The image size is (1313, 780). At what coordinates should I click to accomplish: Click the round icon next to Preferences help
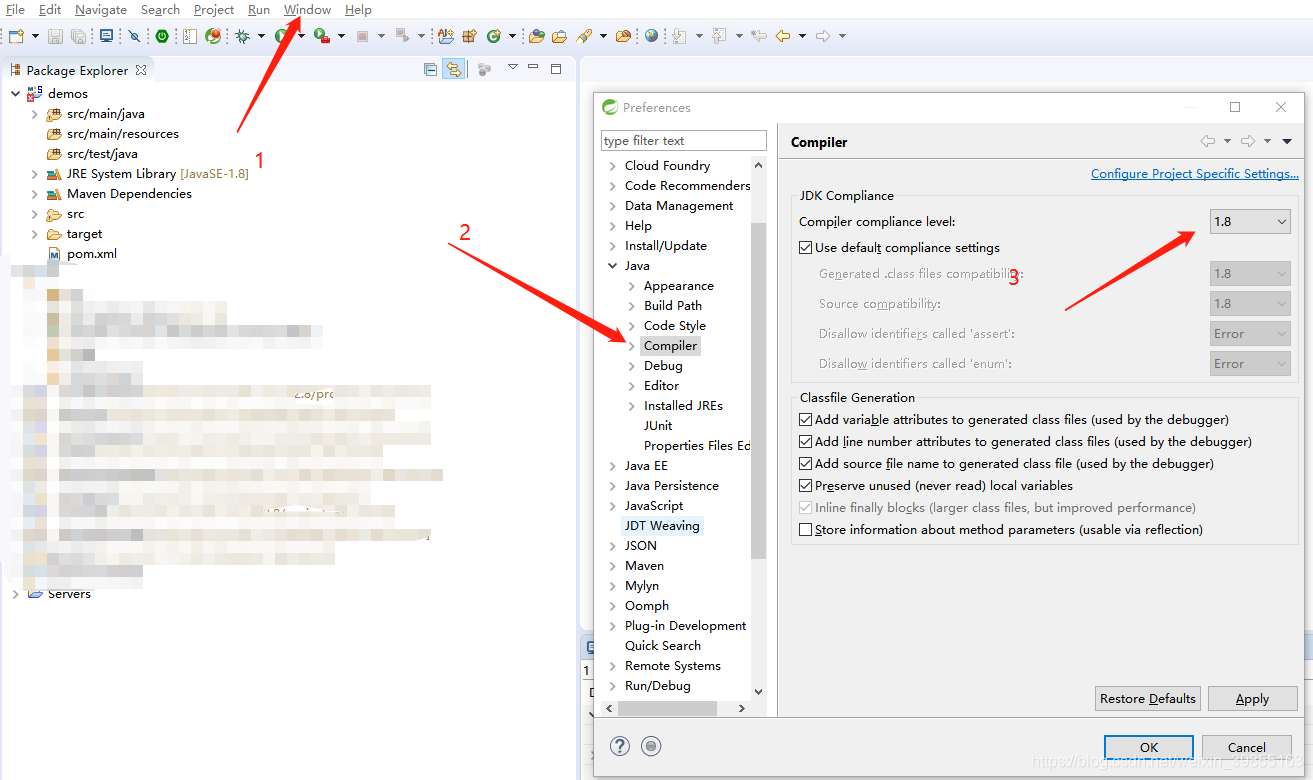(651, 745)
